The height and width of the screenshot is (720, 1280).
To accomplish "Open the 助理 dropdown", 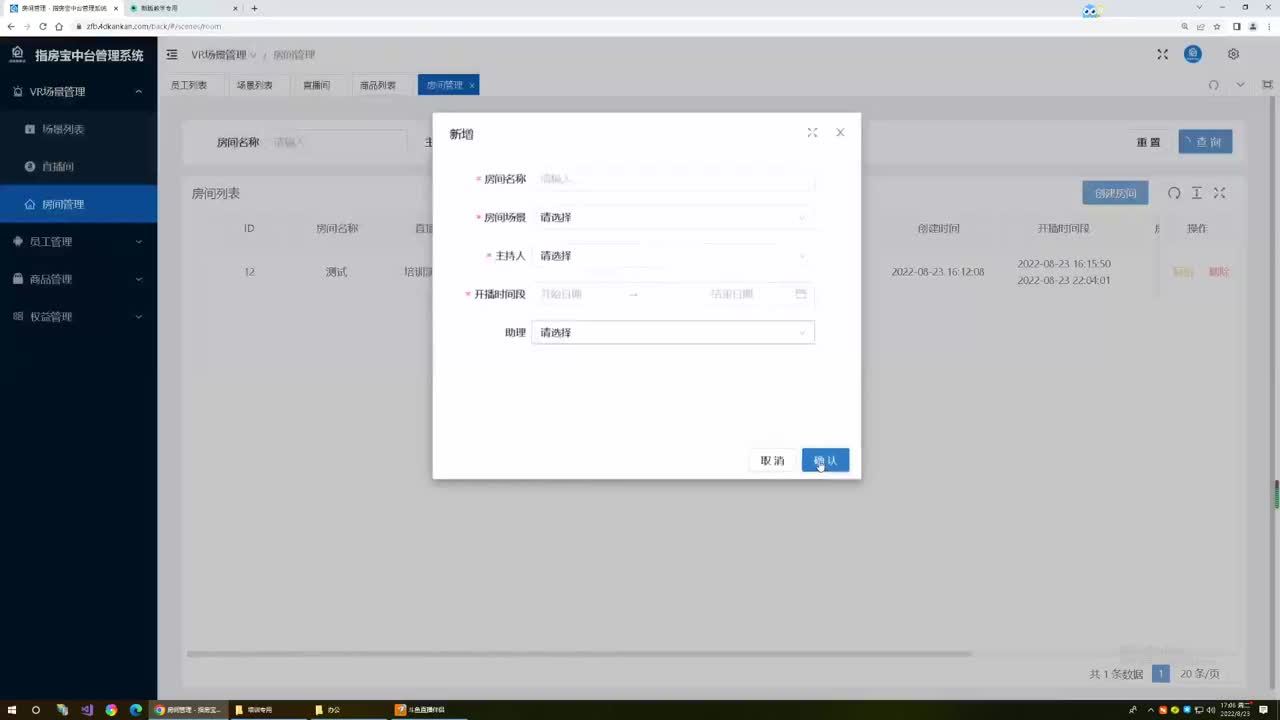I will click(672, 332).
